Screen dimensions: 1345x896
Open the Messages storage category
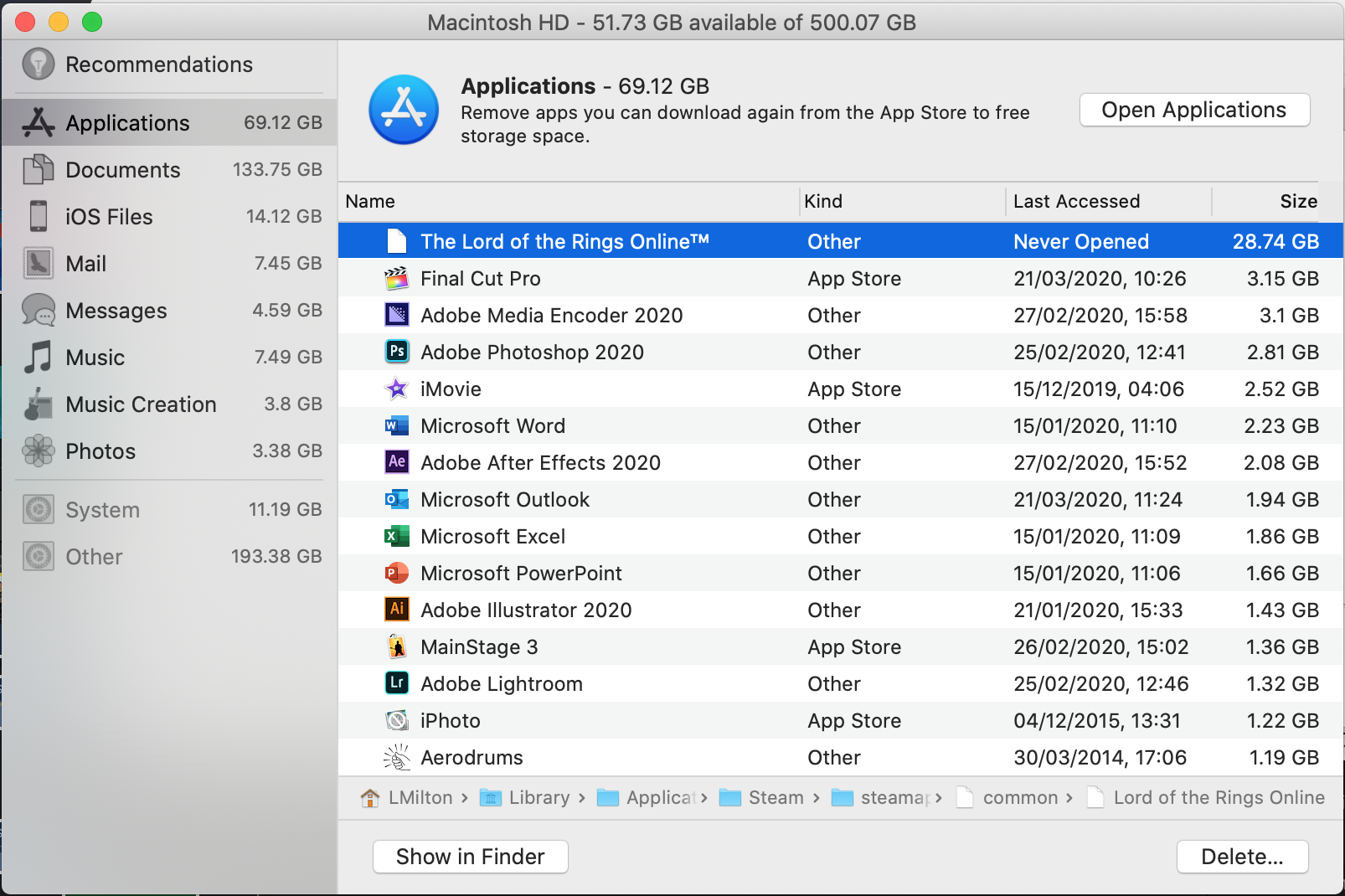(x=169, y=310)
